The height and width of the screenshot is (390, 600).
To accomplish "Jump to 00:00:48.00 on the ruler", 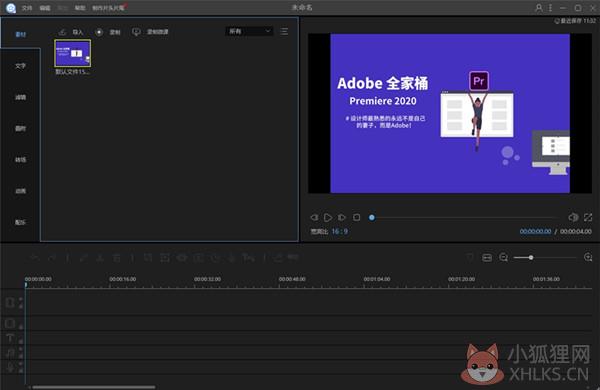I will pyautogui.click(x=292, y=279).
